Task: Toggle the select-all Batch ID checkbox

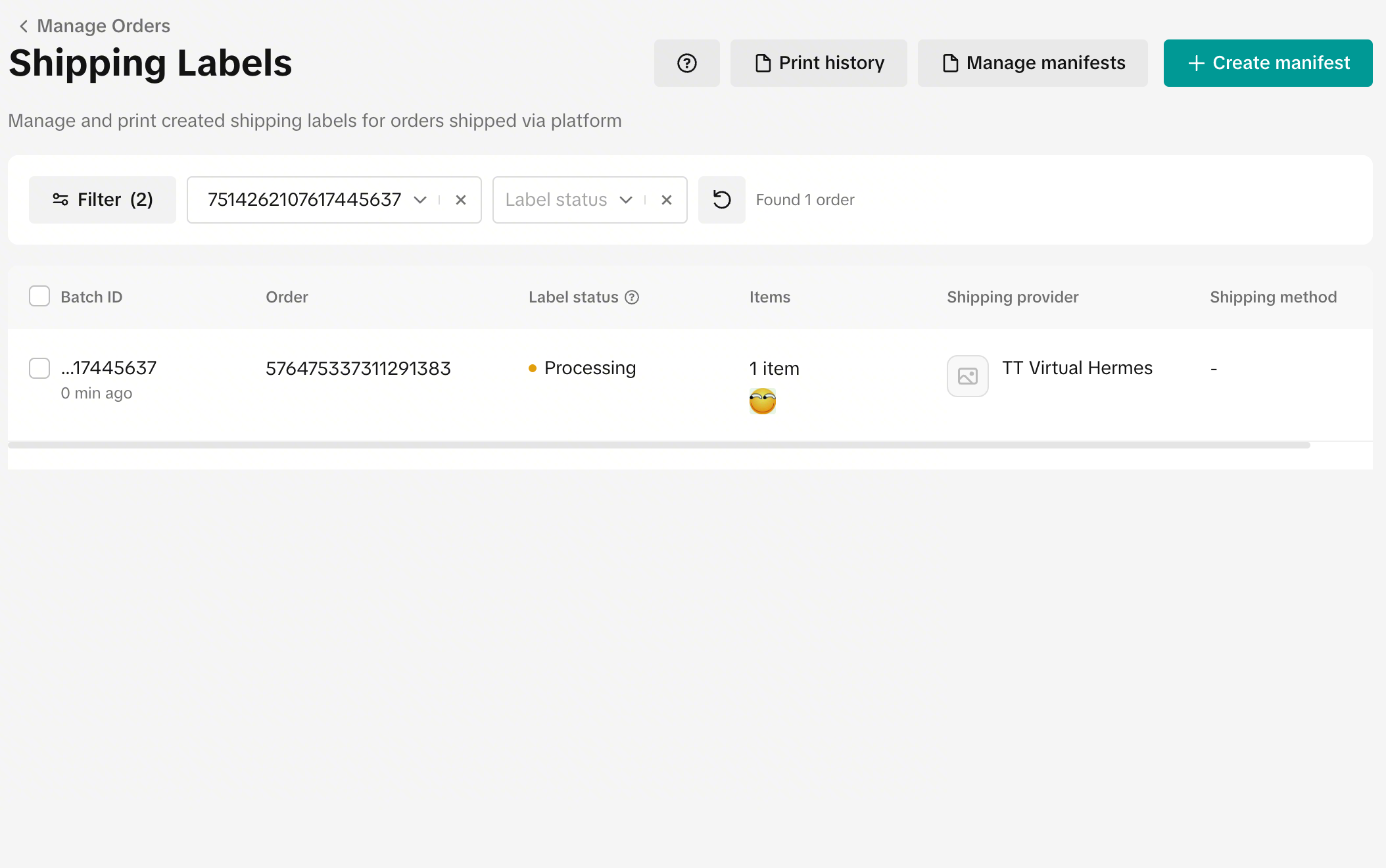Action: [39, 297]
